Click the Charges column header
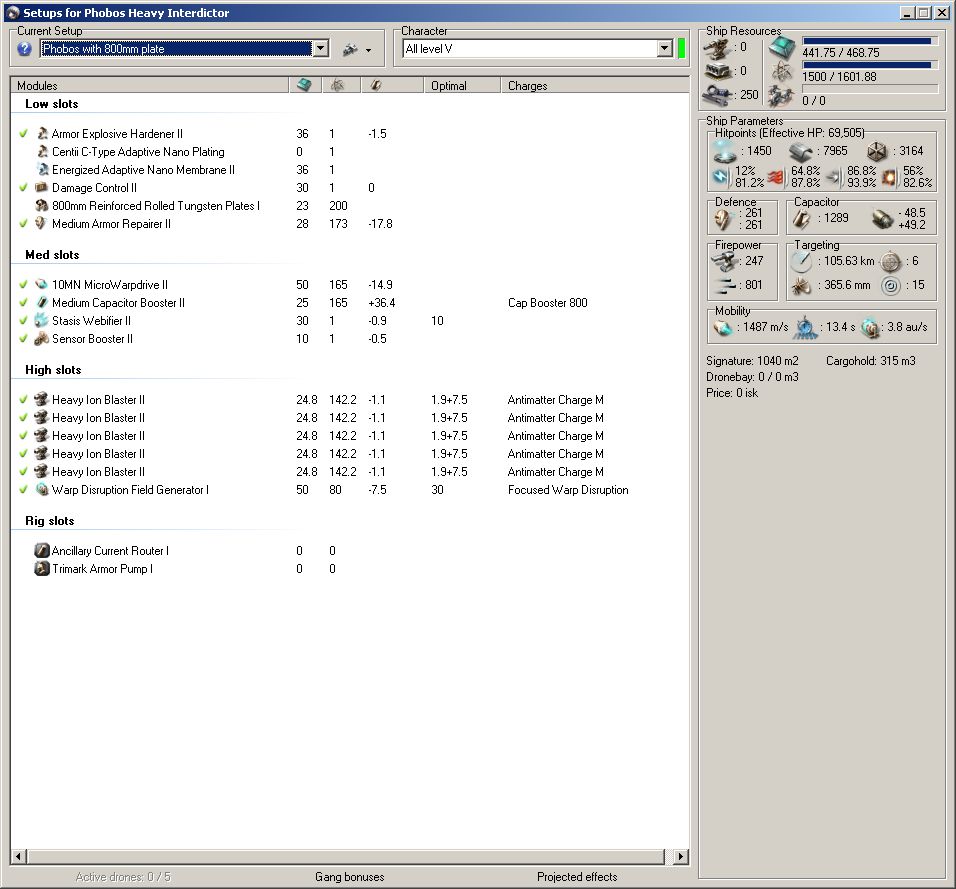The width and height of the screenshot is (956, 889). point(594,85)
